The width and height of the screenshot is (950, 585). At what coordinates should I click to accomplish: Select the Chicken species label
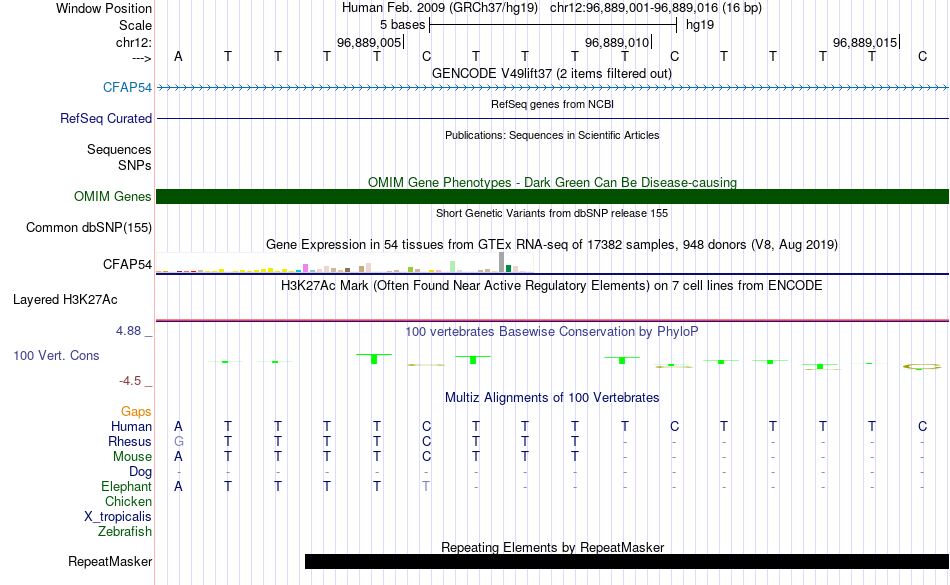coord(128,501)
